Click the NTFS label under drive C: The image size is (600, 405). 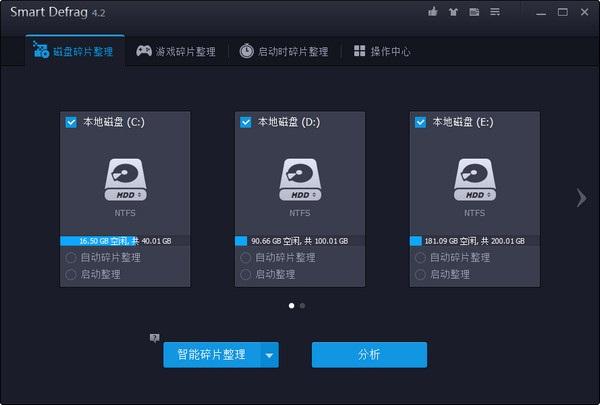coord(125,213)
